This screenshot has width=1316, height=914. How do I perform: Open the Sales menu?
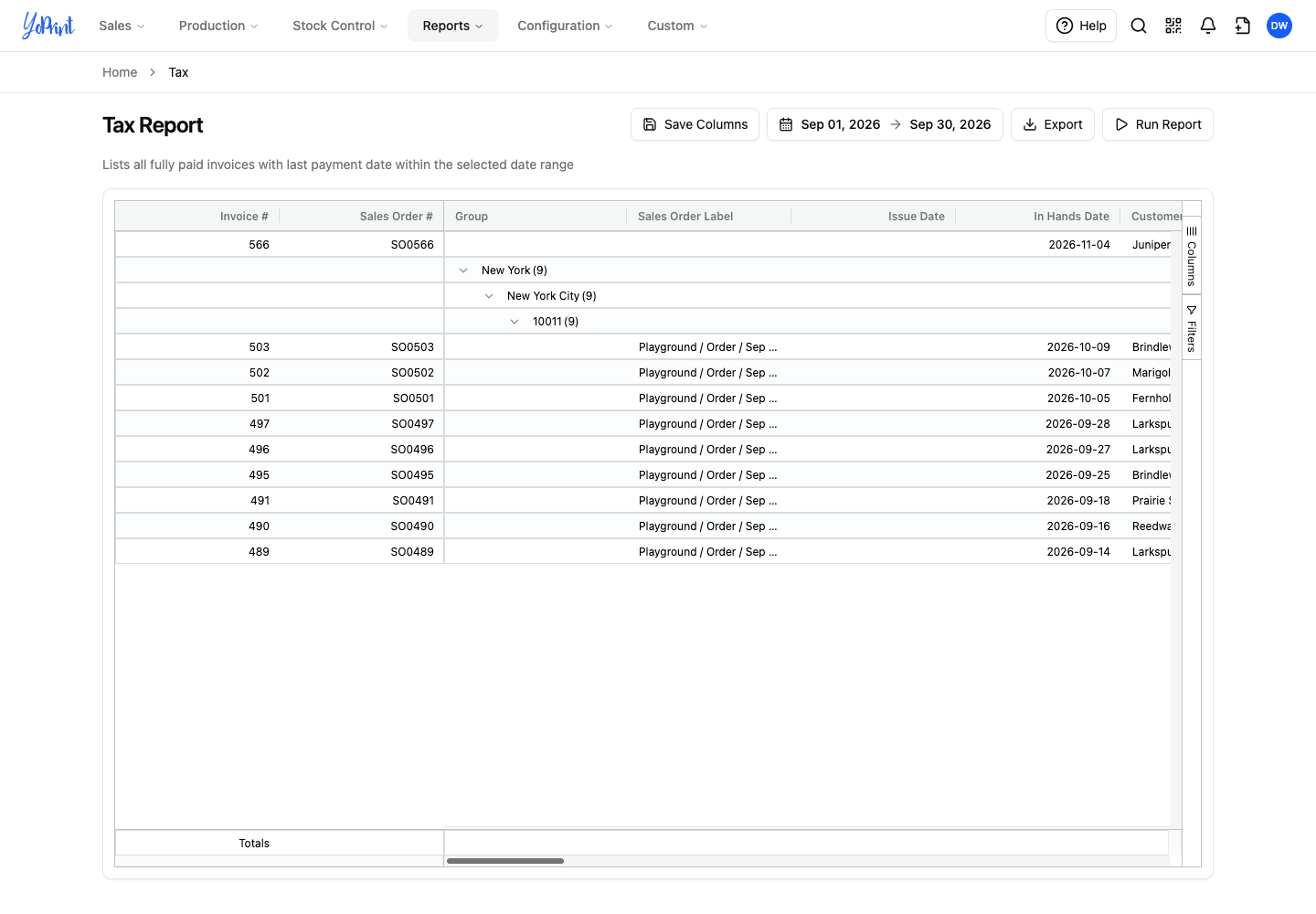[x=122, y=26]
